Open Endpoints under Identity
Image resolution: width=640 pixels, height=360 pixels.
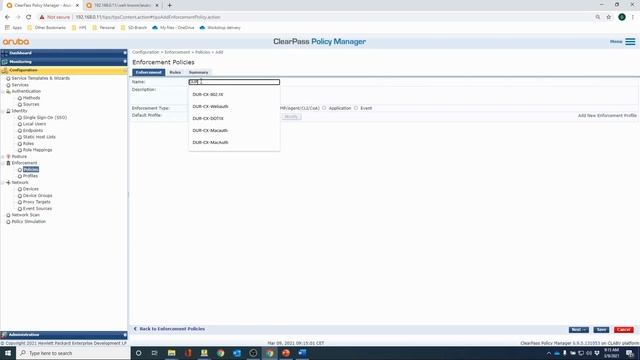click(x=33, y=131)
